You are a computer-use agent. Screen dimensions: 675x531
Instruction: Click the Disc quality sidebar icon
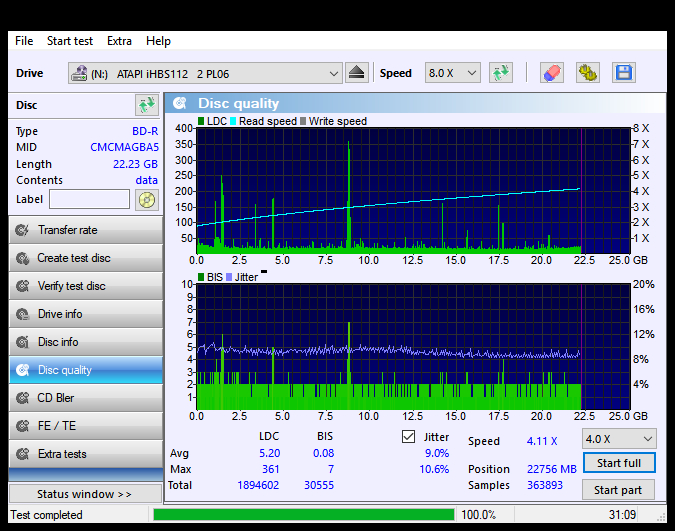(22, 370)
